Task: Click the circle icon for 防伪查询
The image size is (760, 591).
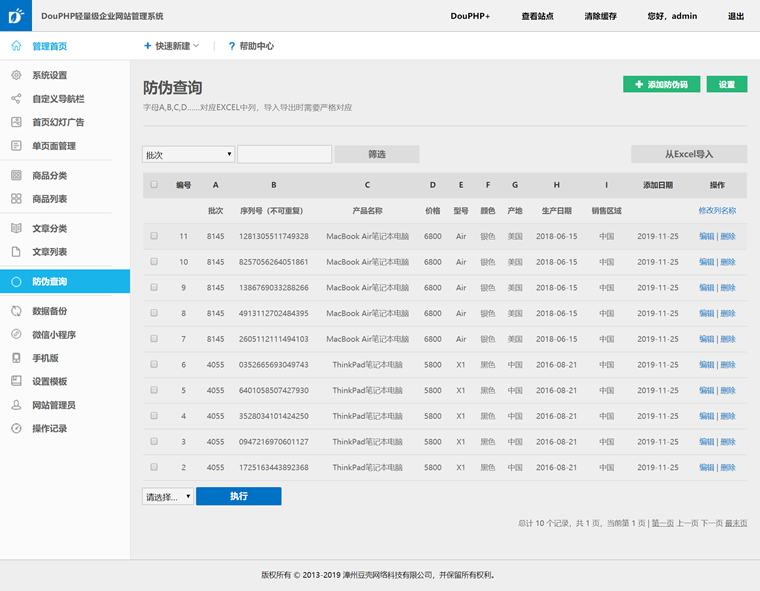Action: click(16, 281)
